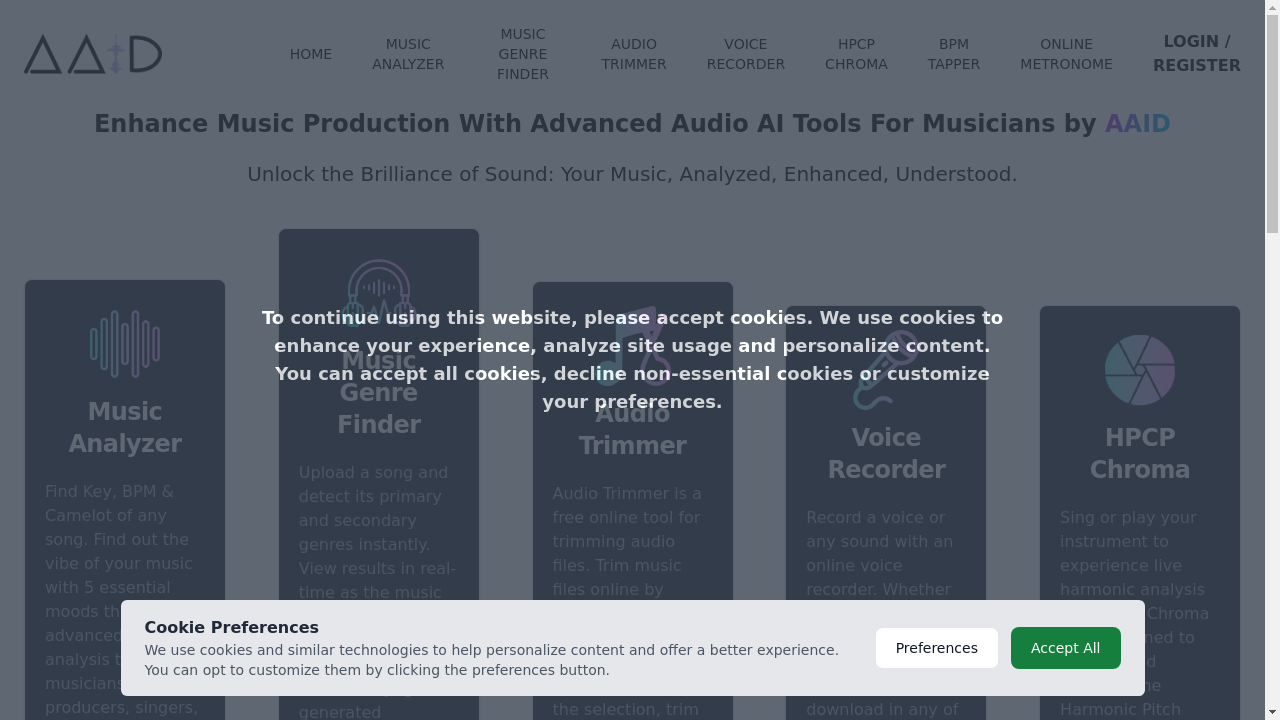Click the Music Genre Finder headphones icon
Viewport: 1280px width, 720px height.
[379, 293]
